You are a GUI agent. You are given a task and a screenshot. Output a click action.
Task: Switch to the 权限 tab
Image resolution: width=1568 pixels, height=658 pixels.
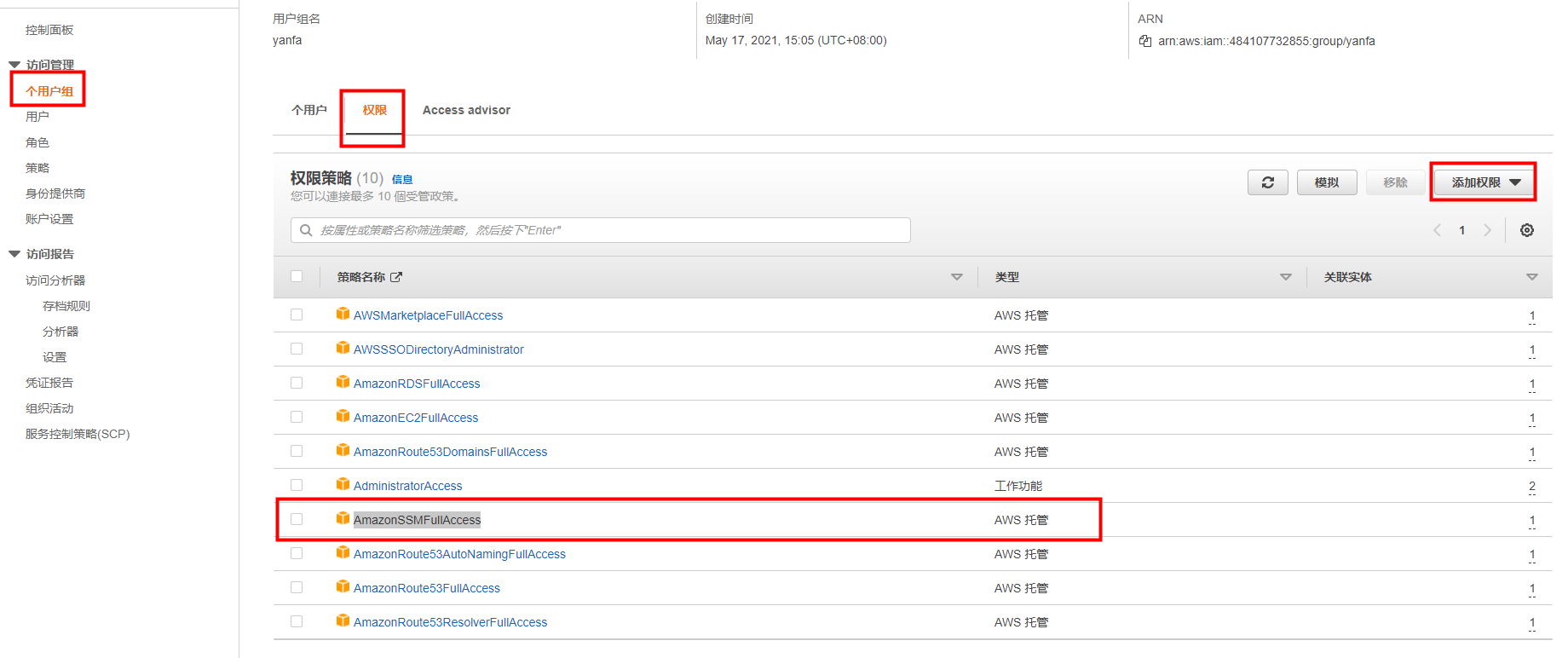[x=374, y=110]
